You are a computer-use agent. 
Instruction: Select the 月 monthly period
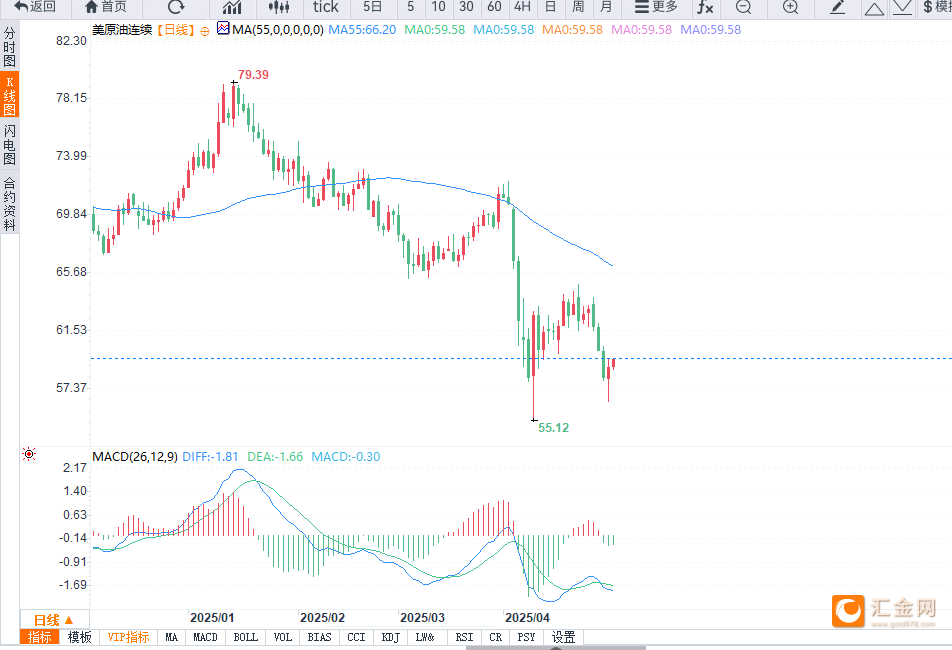coord(606,7)
